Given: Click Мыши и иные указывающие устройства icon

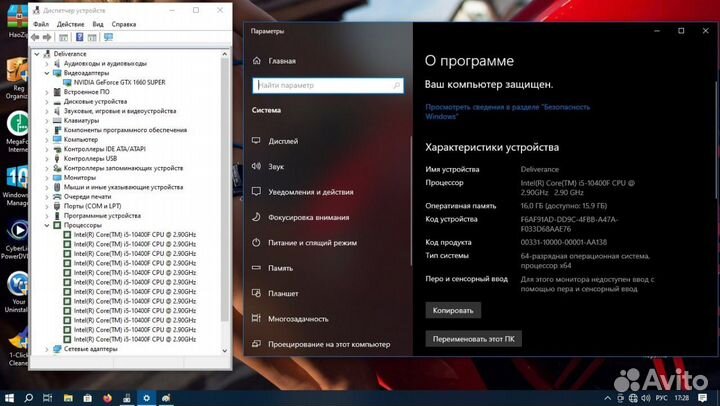Looking at the screenshot, I should 57,187.
